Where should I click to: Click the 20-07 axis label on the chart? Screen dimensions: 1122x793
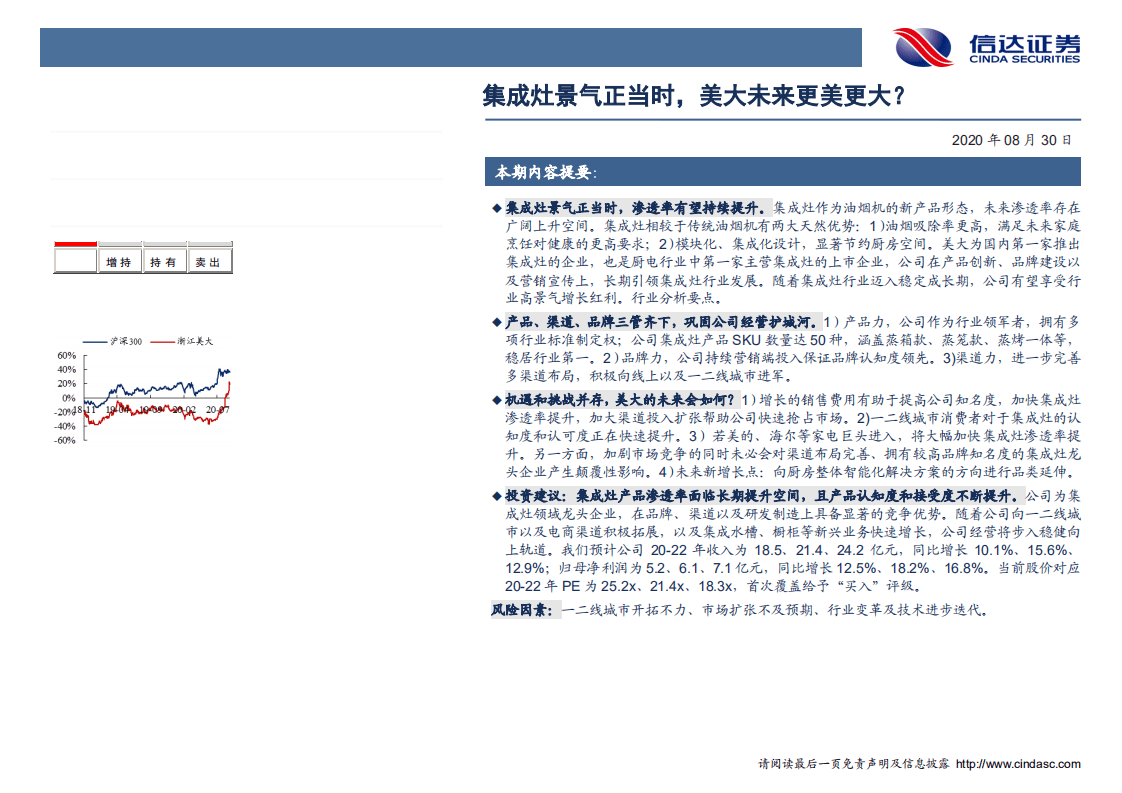click(220, 407)
